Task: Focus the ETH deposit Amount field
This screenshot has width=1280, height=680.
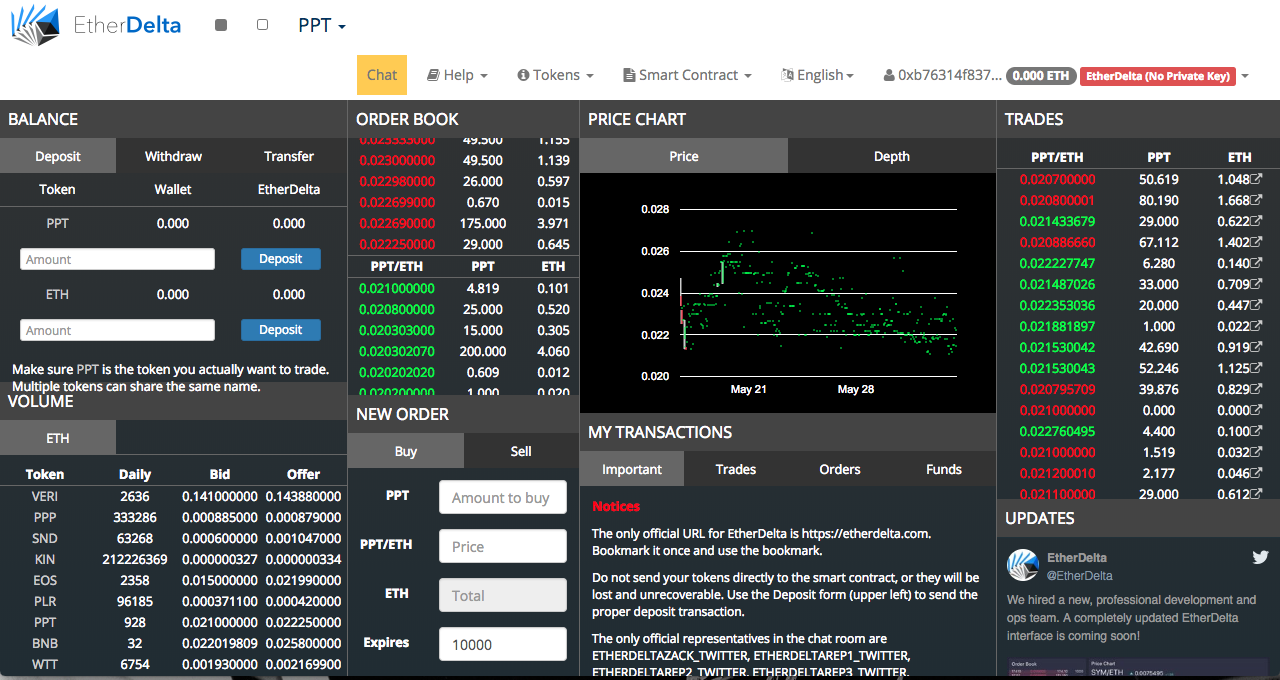Action: 118,330
